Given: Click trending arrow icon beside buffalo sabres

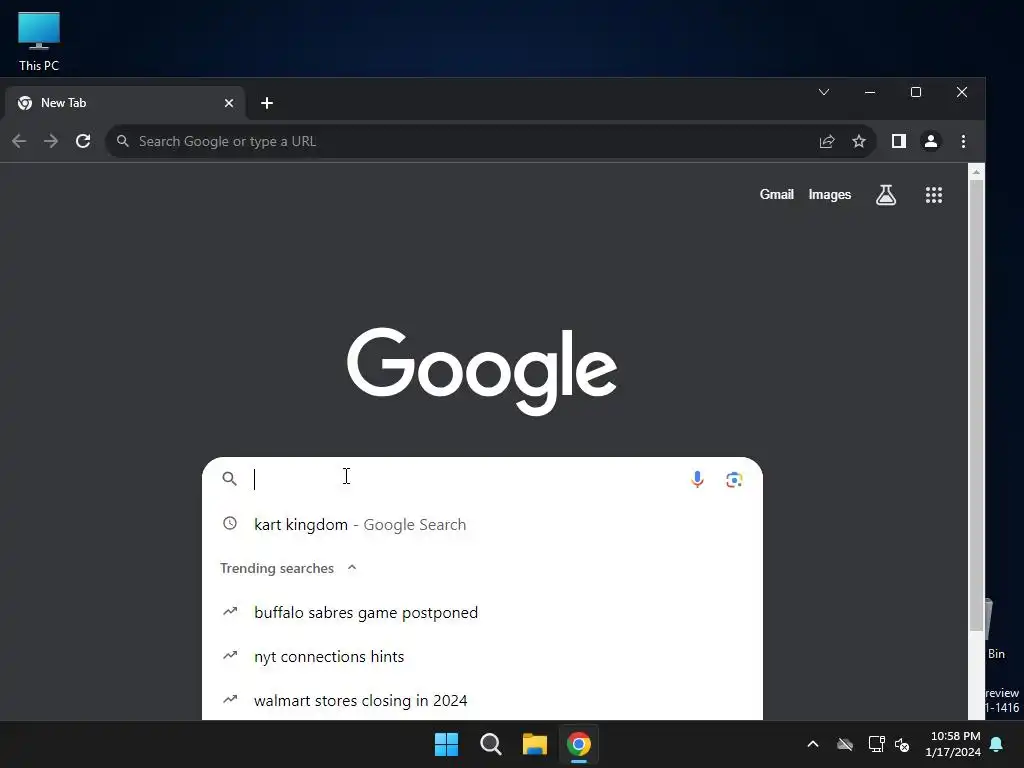Looking at the screenshot, I should 230,611.
